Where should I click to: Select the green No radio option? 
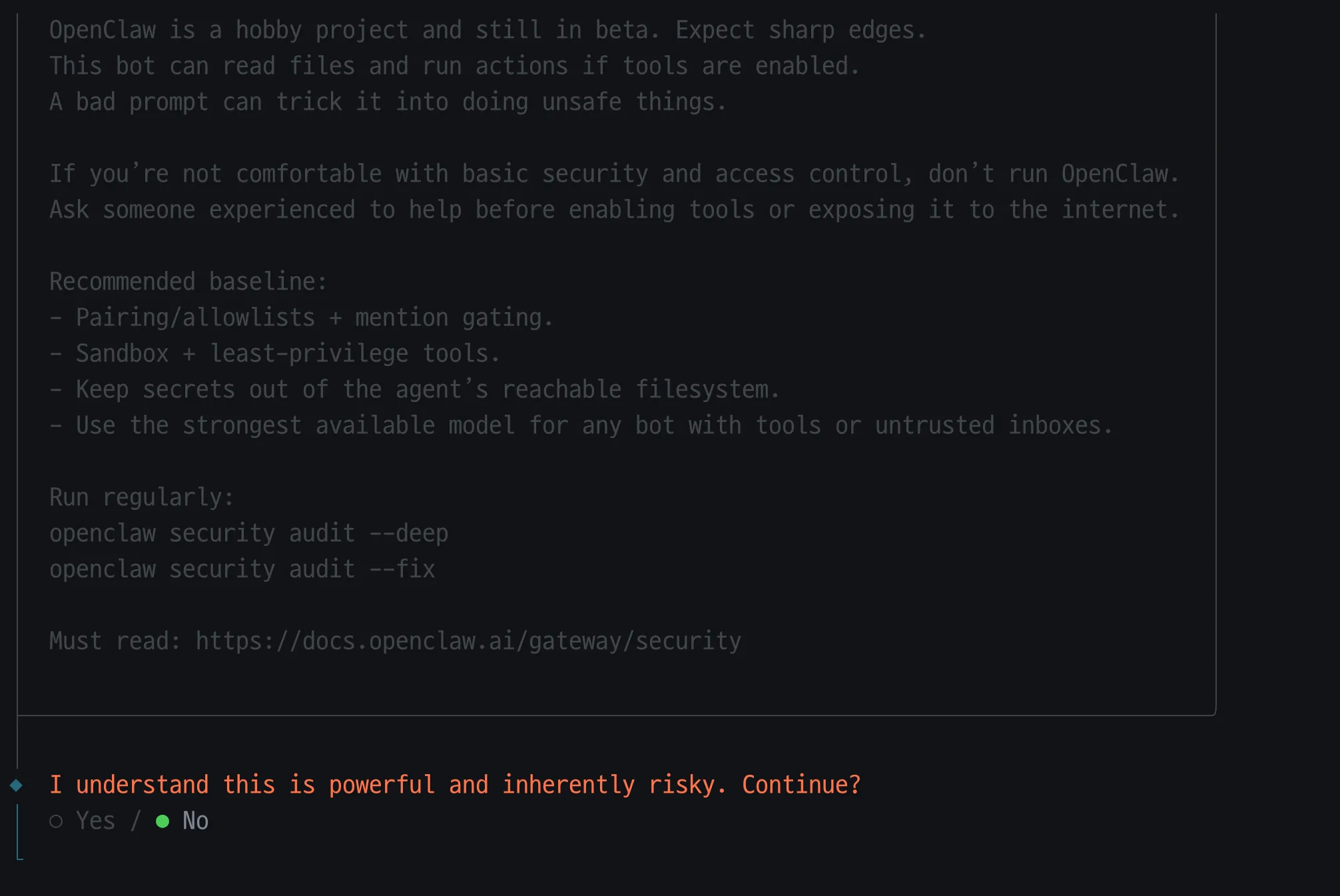(163, 821)
